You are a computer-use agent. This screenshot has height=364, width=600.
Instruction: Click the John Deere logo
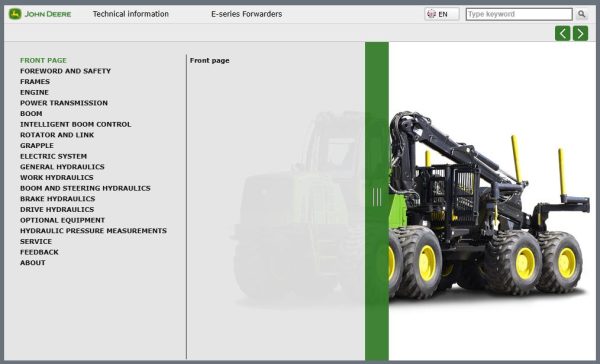[40, 14]
